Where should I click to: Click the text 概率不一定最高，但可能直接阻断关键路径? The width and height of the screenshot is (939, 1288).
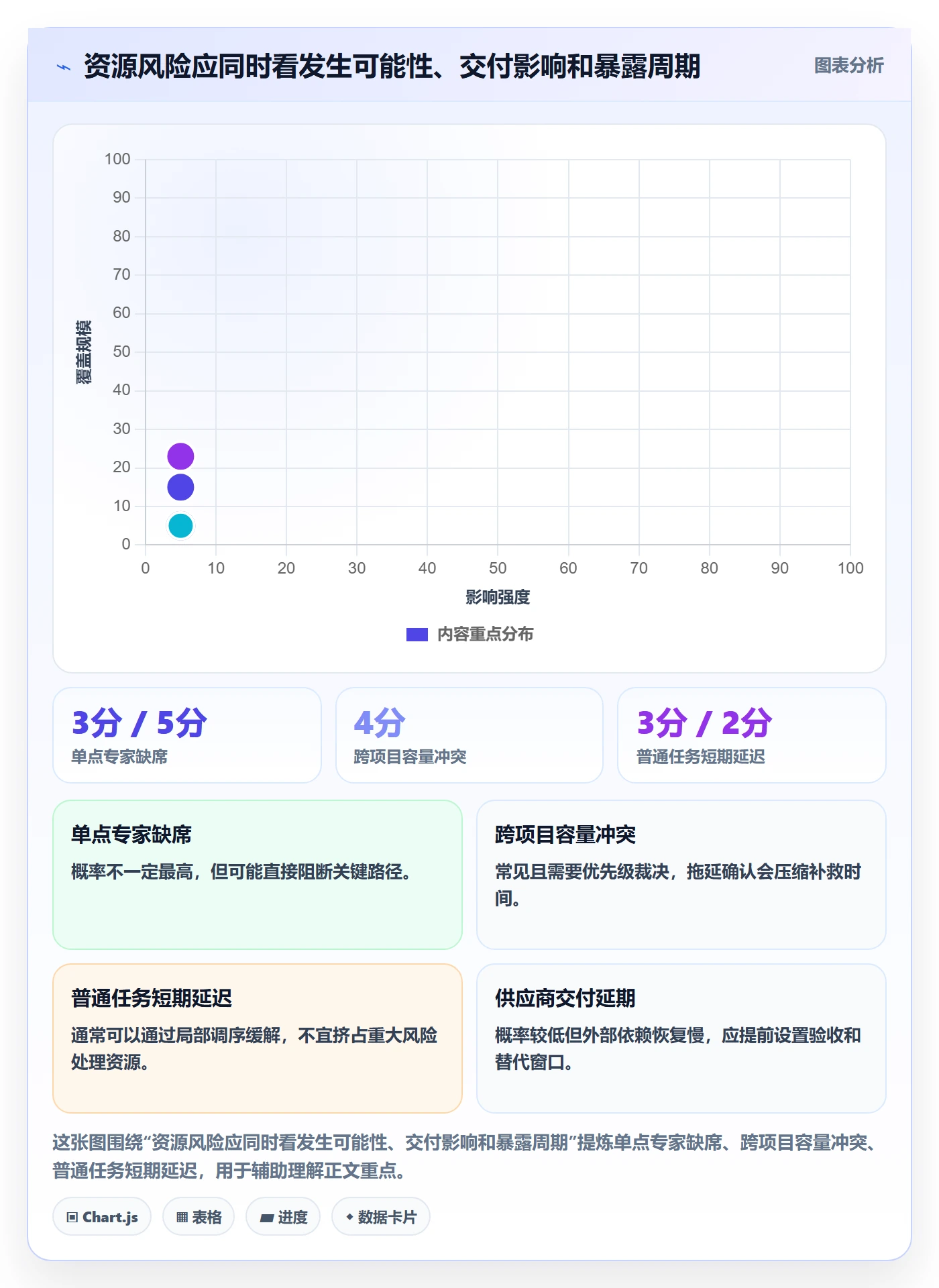click(241, 871)
